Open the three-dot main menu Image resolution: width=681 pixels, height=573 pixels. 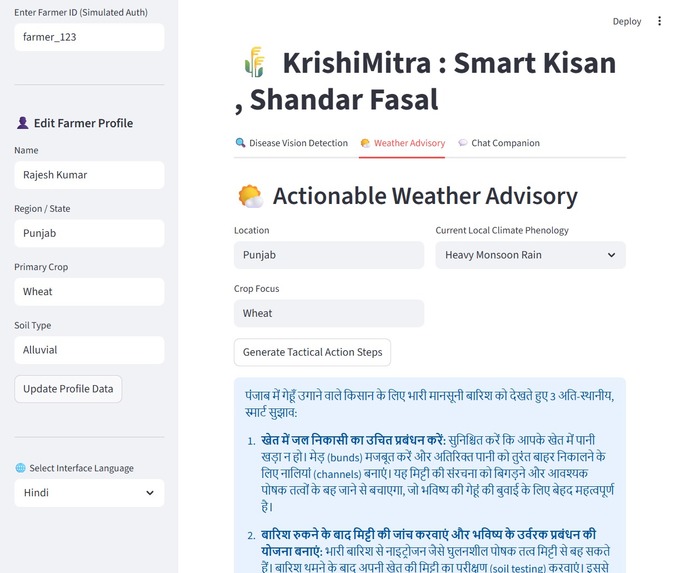coord(659,21)
